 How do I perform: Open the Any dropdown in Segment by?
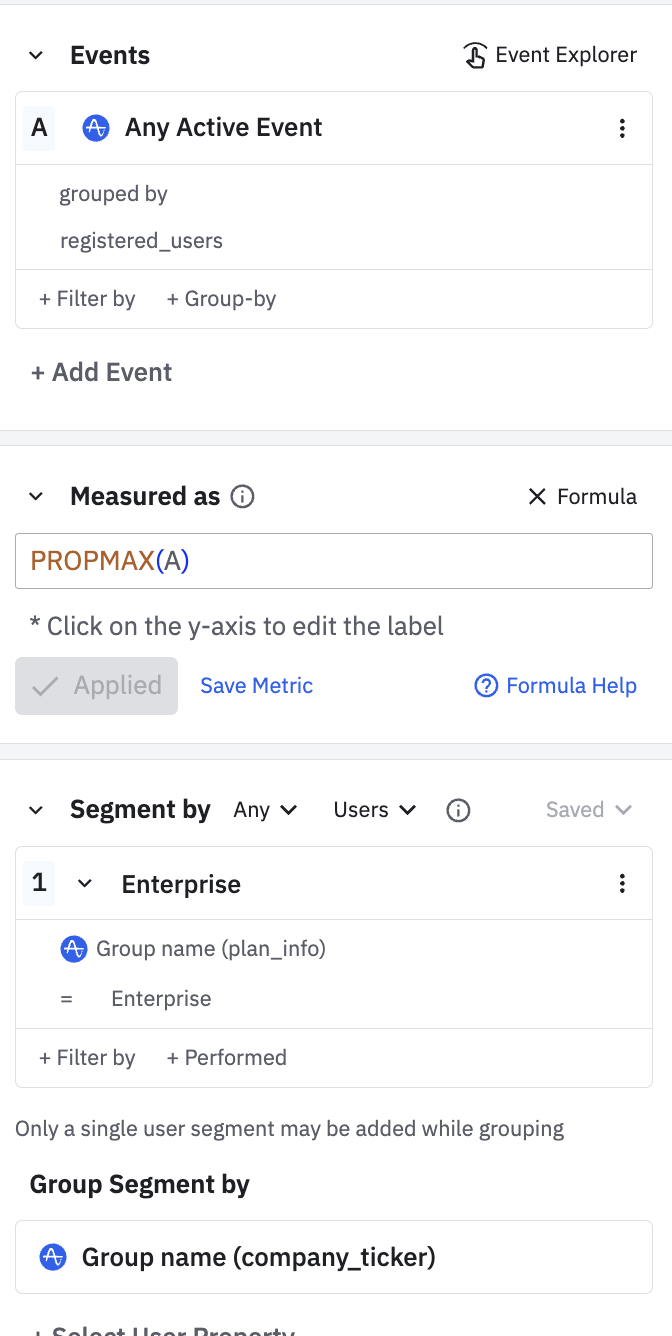point(265,810)
